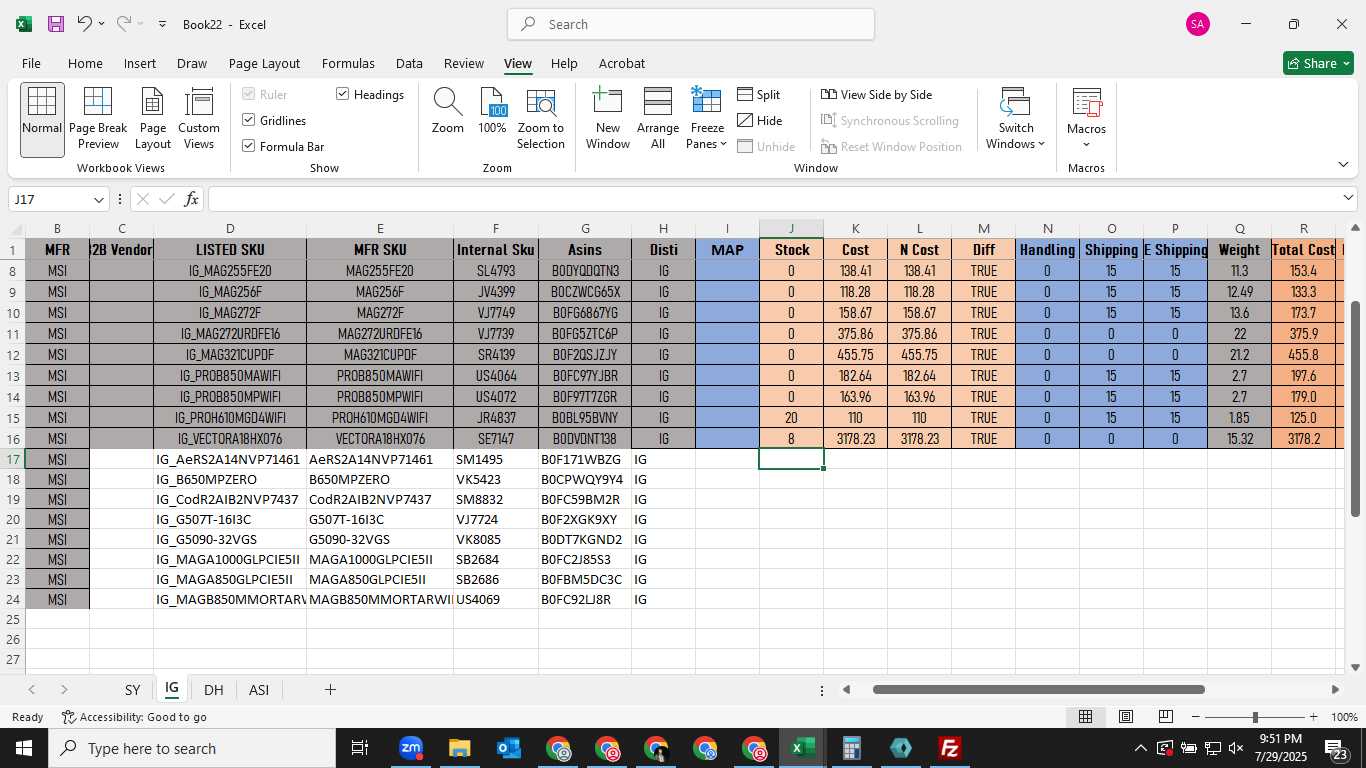This screenshot has height=768, width=1366.
Task: Select Page Break Preview in status bar
Action: (1166, 717)
